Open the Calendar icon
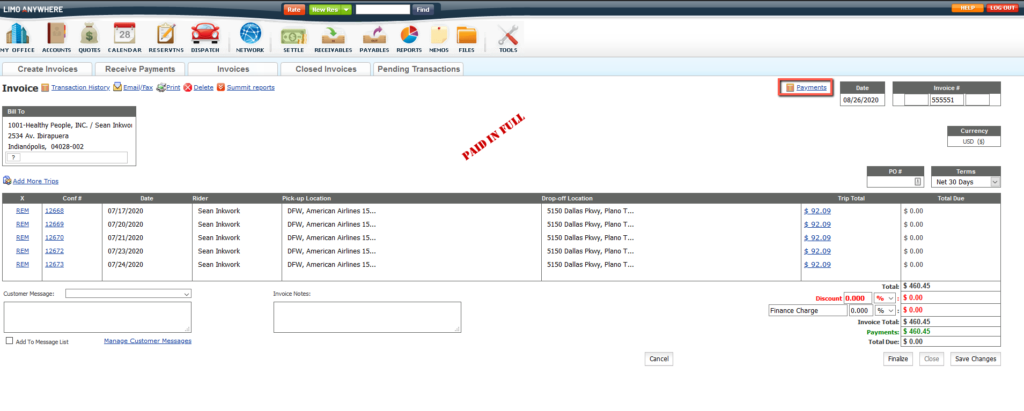Screen dimensions: 1024x411 click(x=124, y=33)
